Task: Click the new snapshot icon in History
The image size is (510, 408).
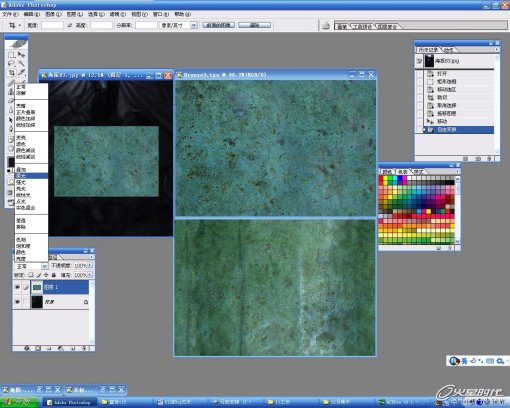Action: pyautogui.click(x=478, y=159)
